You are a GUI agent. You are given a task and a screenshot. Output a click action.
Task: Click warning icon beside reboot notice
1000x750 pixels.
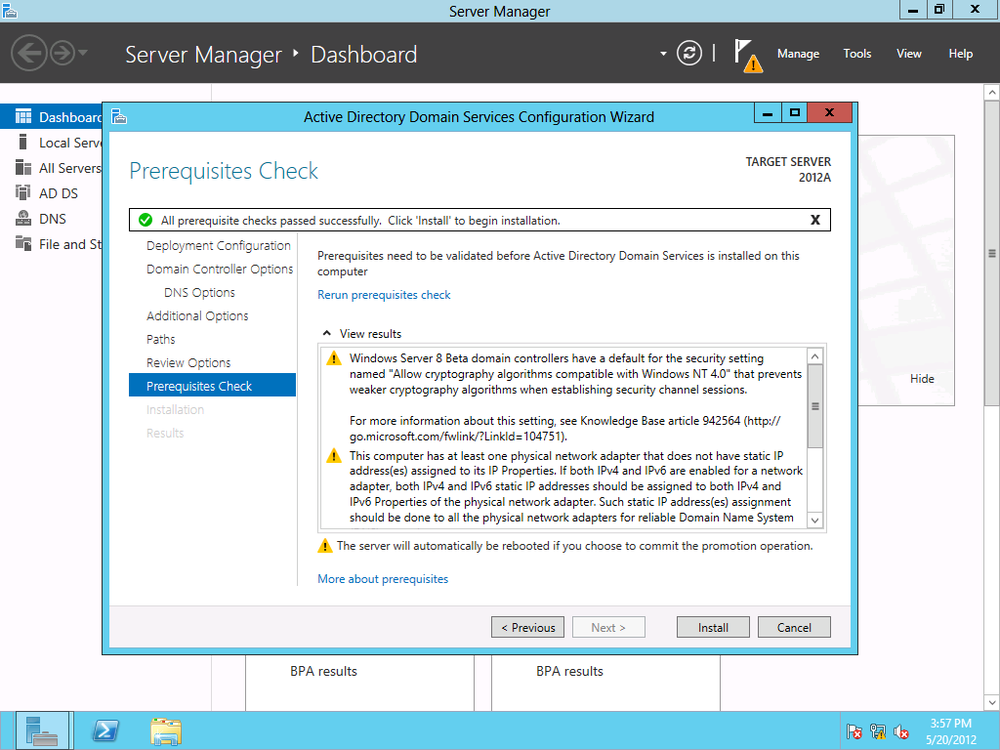click(325, 546)
